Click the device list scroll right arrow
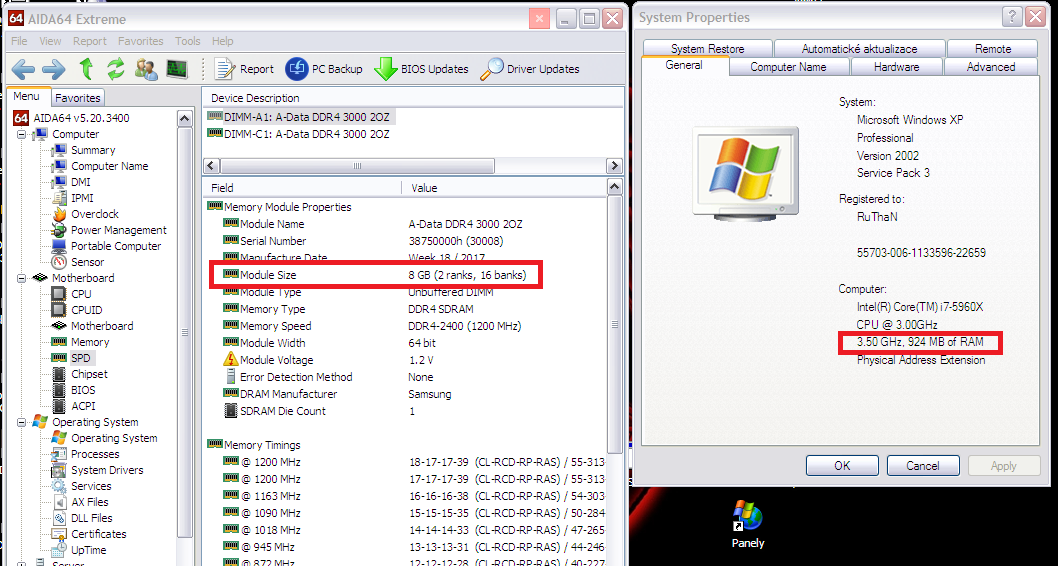Screen dimensions: 1058x566 pyautogui.click(x=614, y=166)
